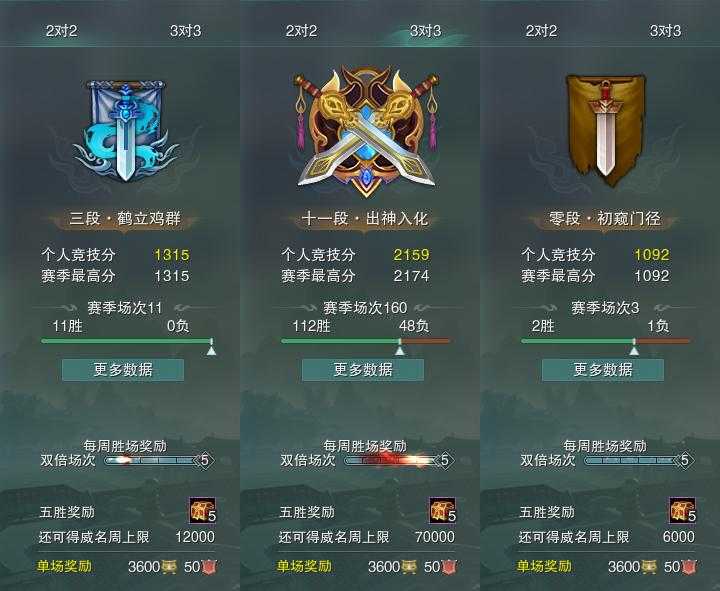Viewport: 720px width, 591px height.
Task: Open the five-win reward chest in left panel
Action: (202, 511)
